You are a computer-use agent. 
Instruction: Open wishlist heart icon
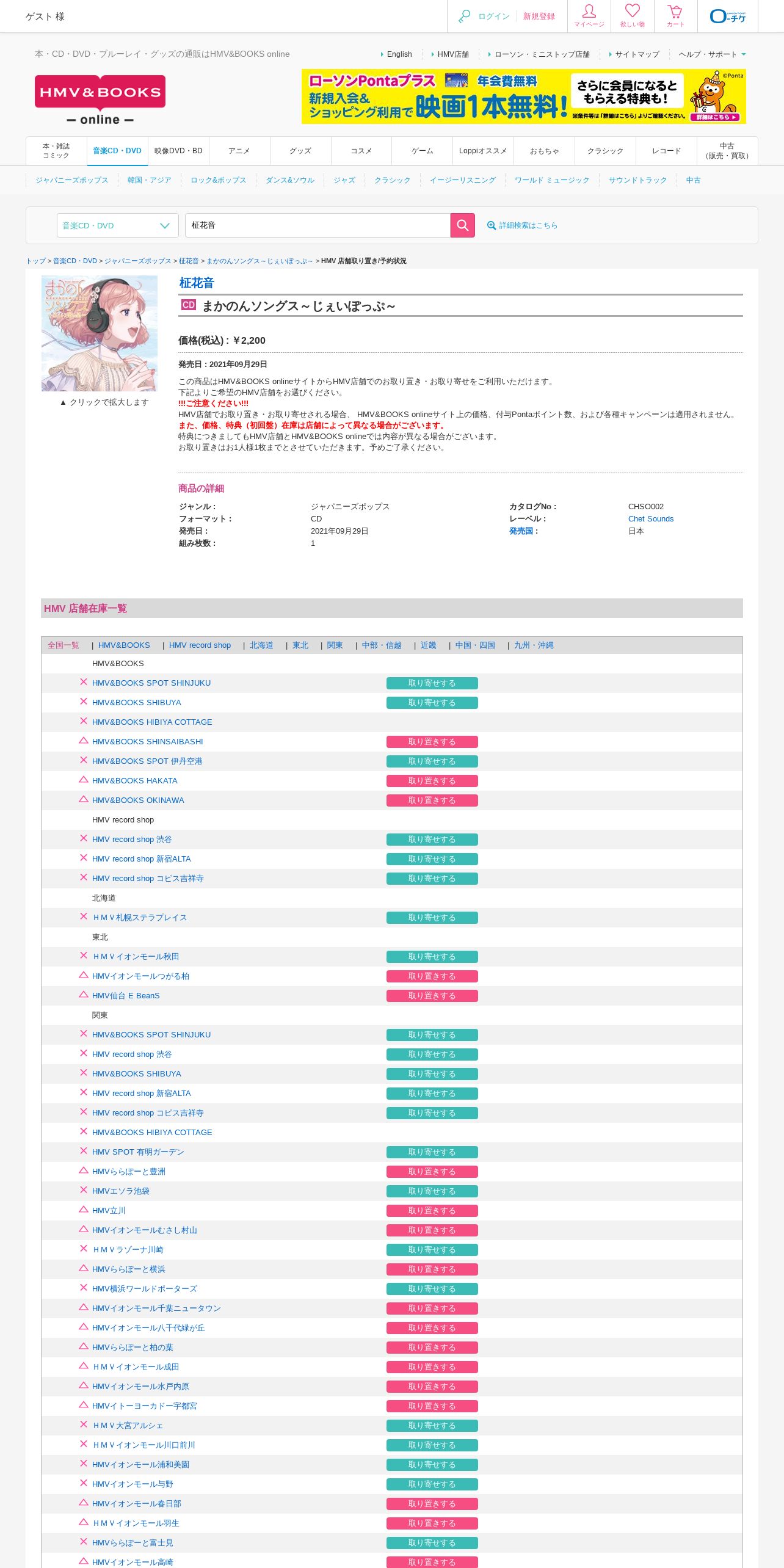[632, 16]
